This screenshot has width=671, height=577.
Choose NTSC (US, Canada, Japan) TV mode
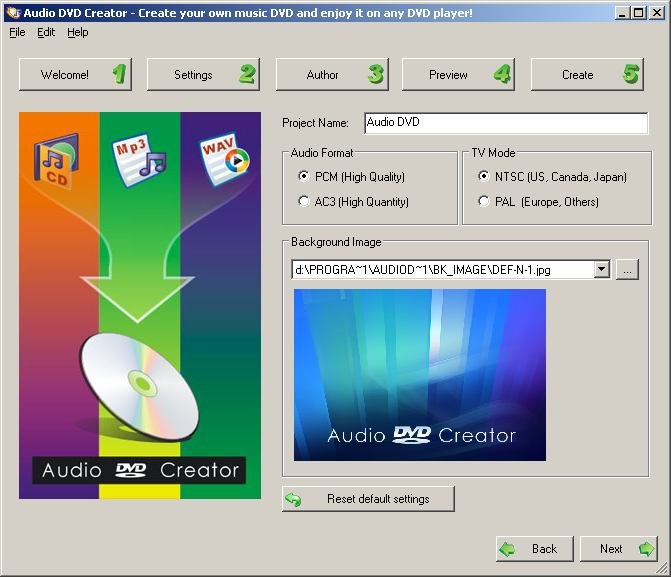[552, 176]
